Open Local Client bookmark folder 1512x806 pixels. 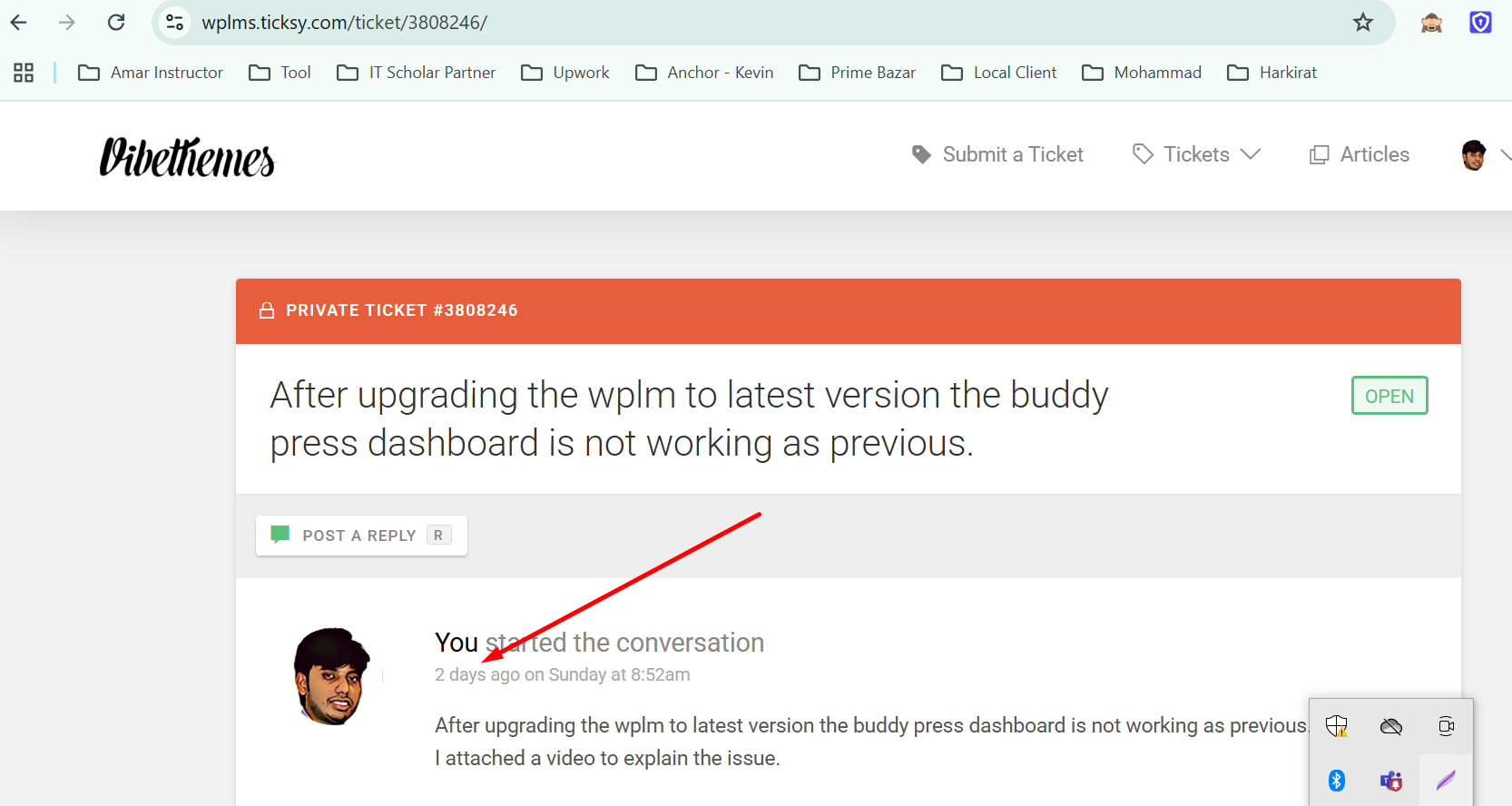(998, 73)
